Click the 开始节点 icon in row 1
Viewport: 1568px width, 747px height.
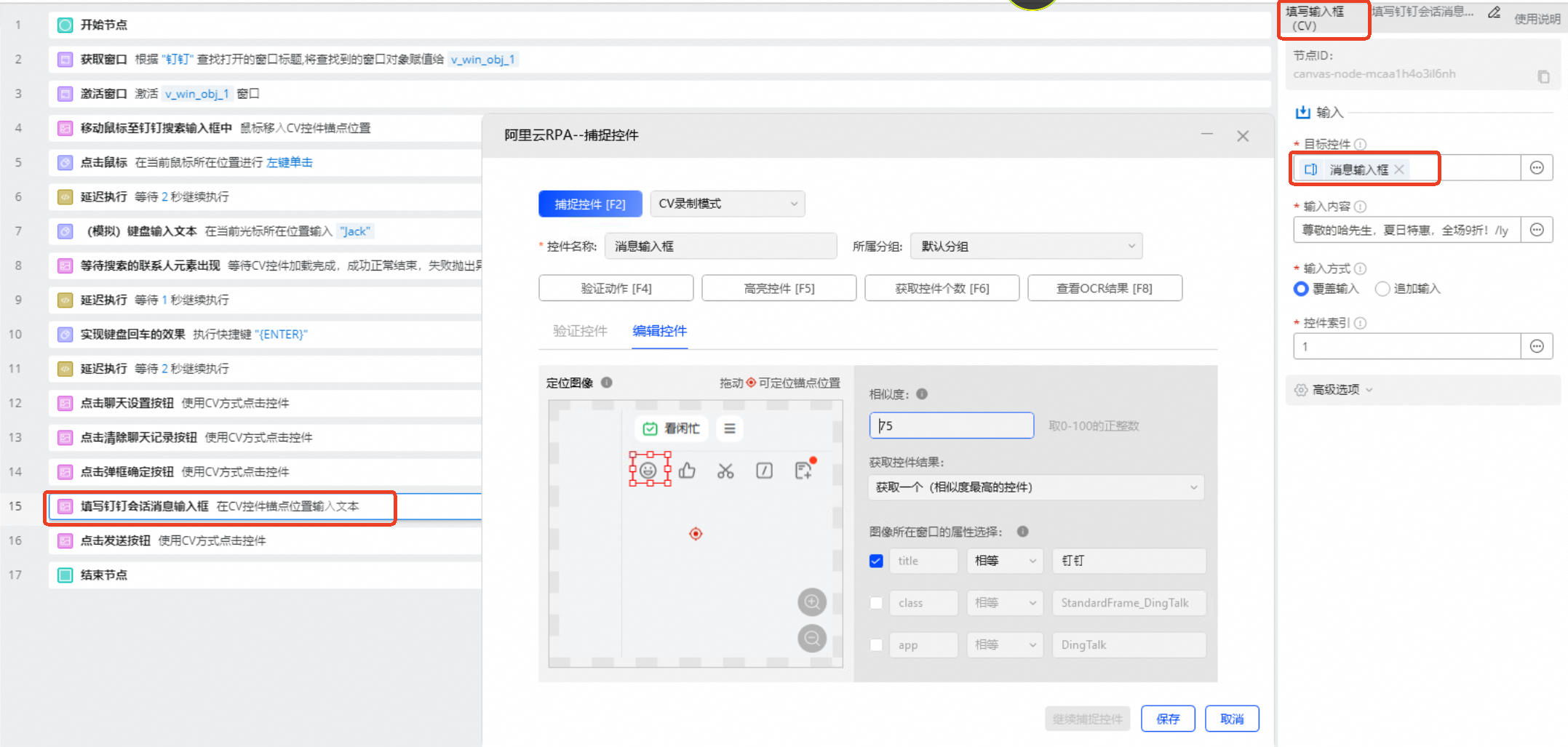tap(65, 25)
